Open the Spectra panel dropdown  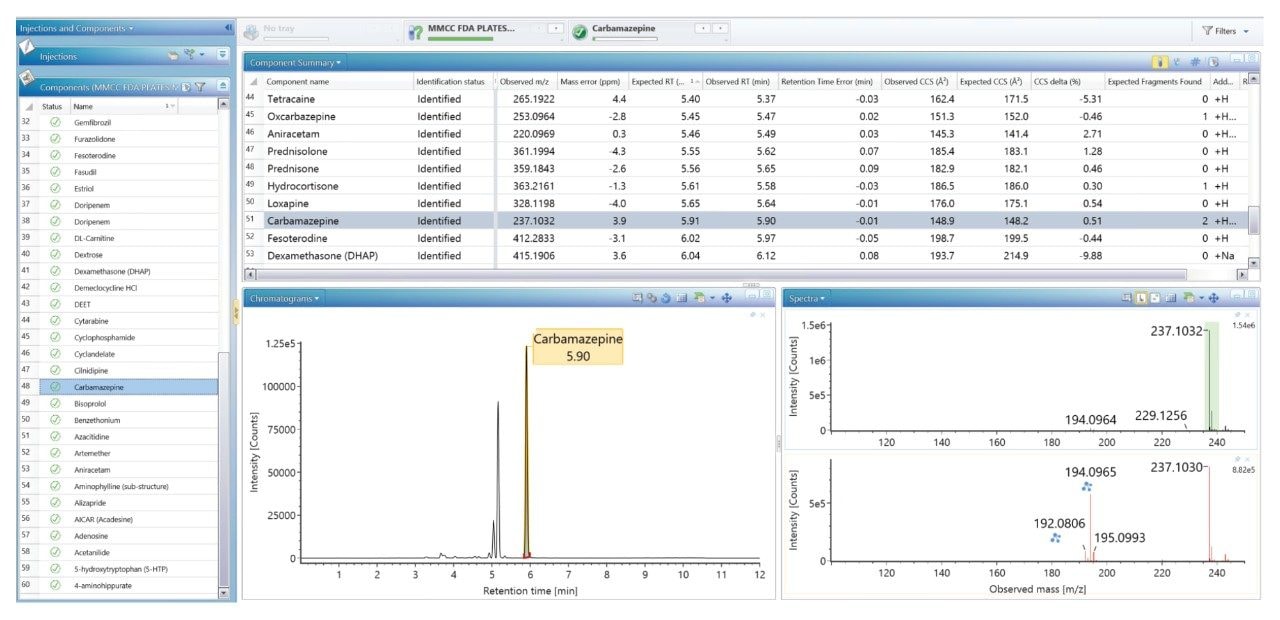(x=806, y=297)
